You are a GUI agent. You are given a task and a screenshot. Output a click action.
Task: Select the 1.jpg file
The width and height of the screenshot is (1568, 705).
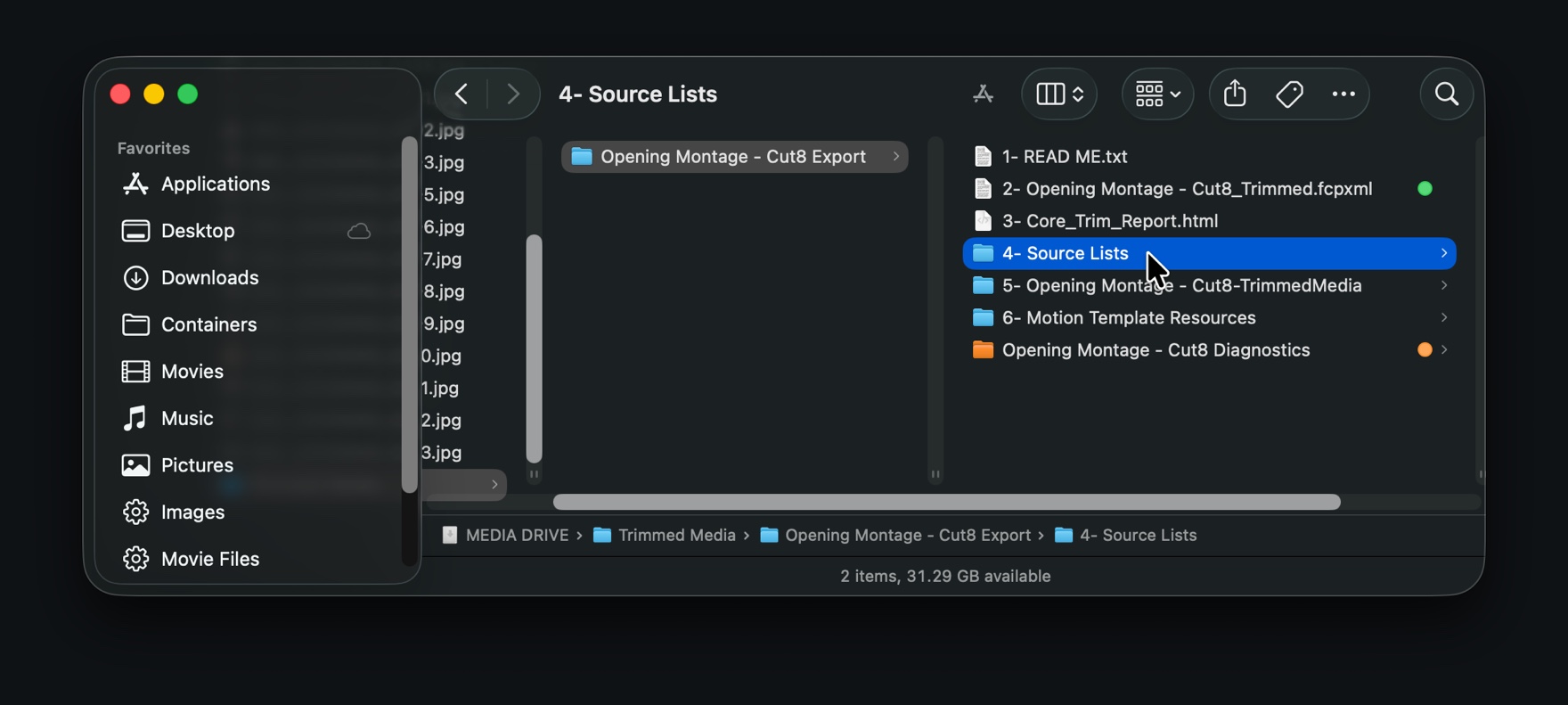coord(440,388)
